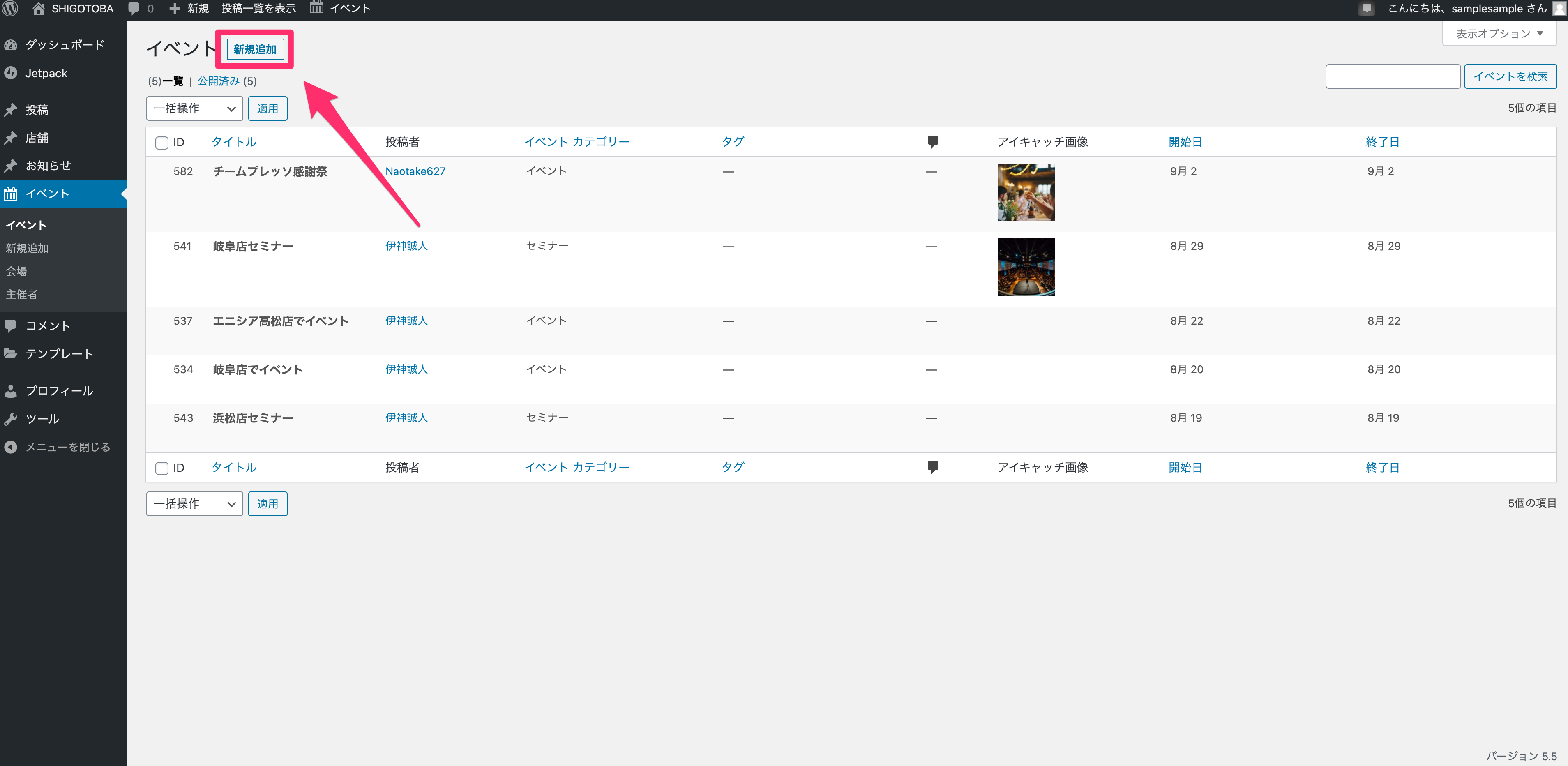The height and width of the screenshot is (766, 1568).
Task: Open event チームプレッソ感謝祭
Action: (x=270, y=171)
